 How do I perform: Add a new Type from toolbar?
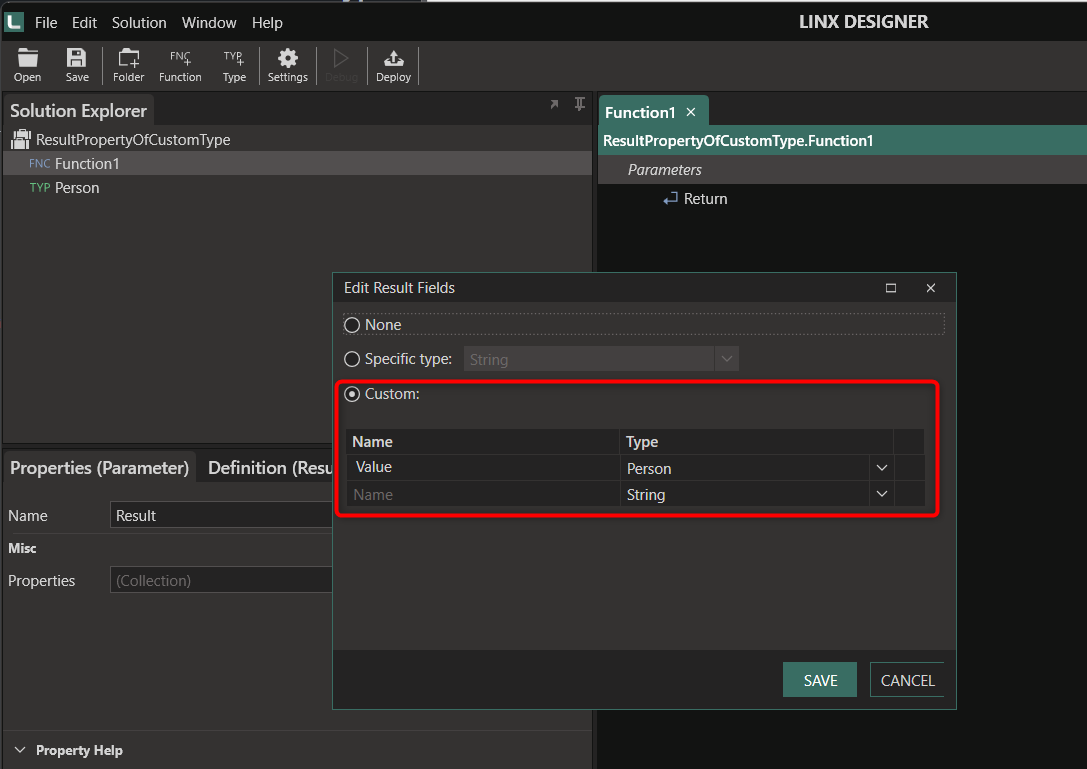point(234,66)
